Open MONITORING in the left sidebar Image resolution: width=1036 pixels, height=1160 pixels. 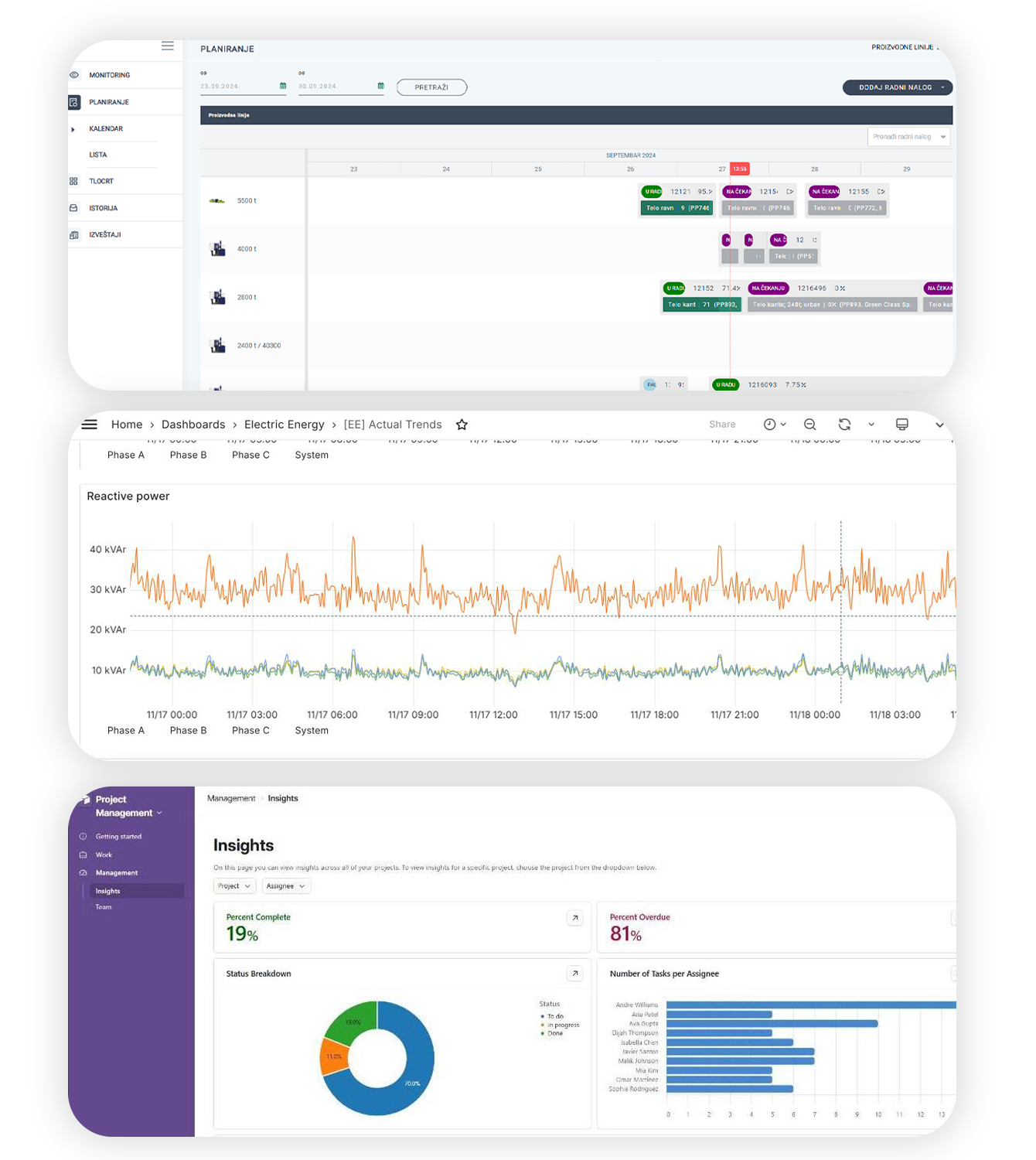click(109, 75)
